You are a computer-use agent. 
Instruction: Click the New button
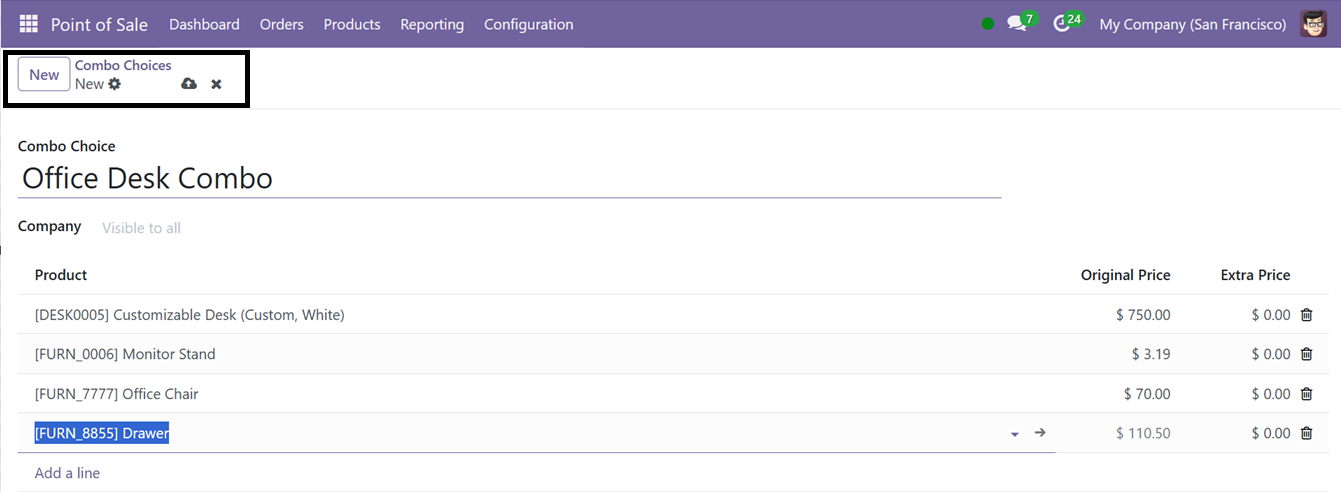pyautogui.click(x=44, y=75)
